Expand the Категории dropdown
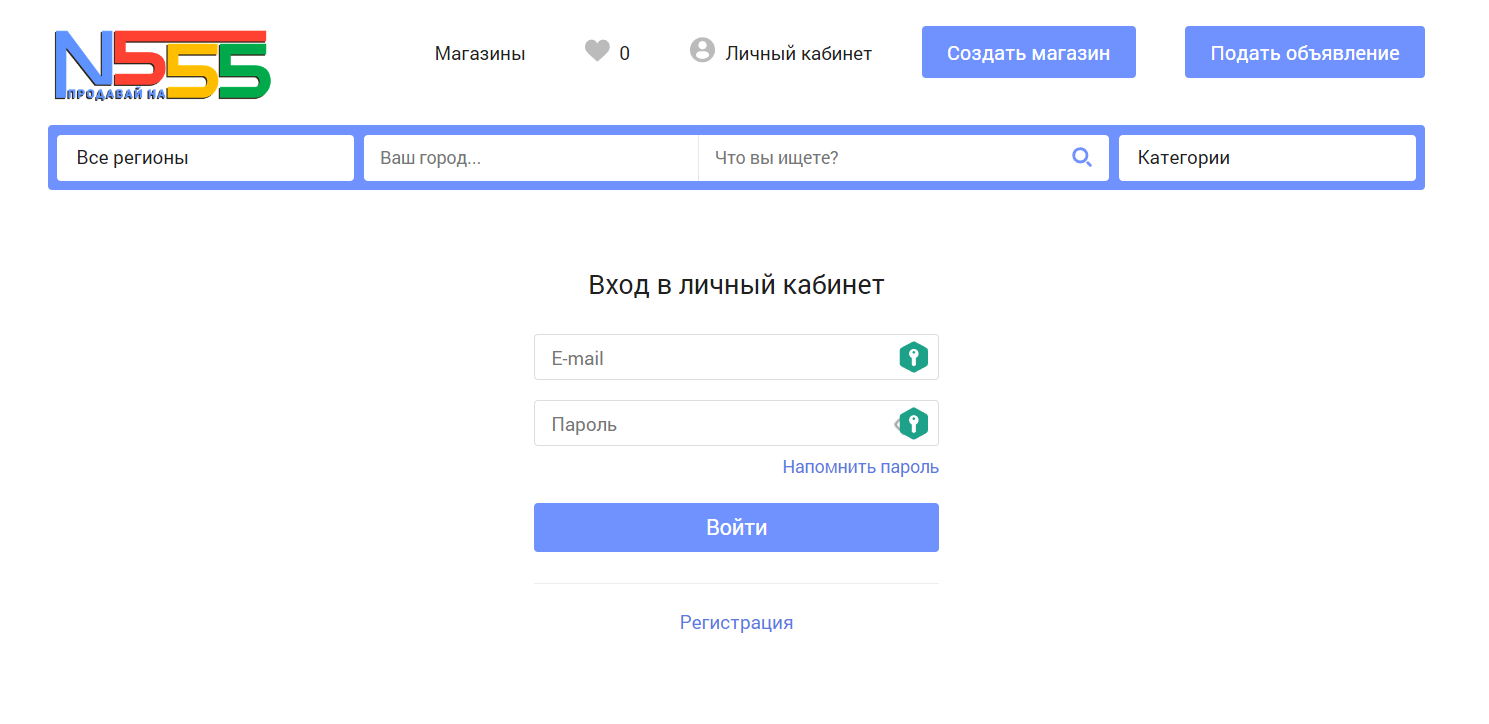1489x724 pixels. [x=1267, y=158]
